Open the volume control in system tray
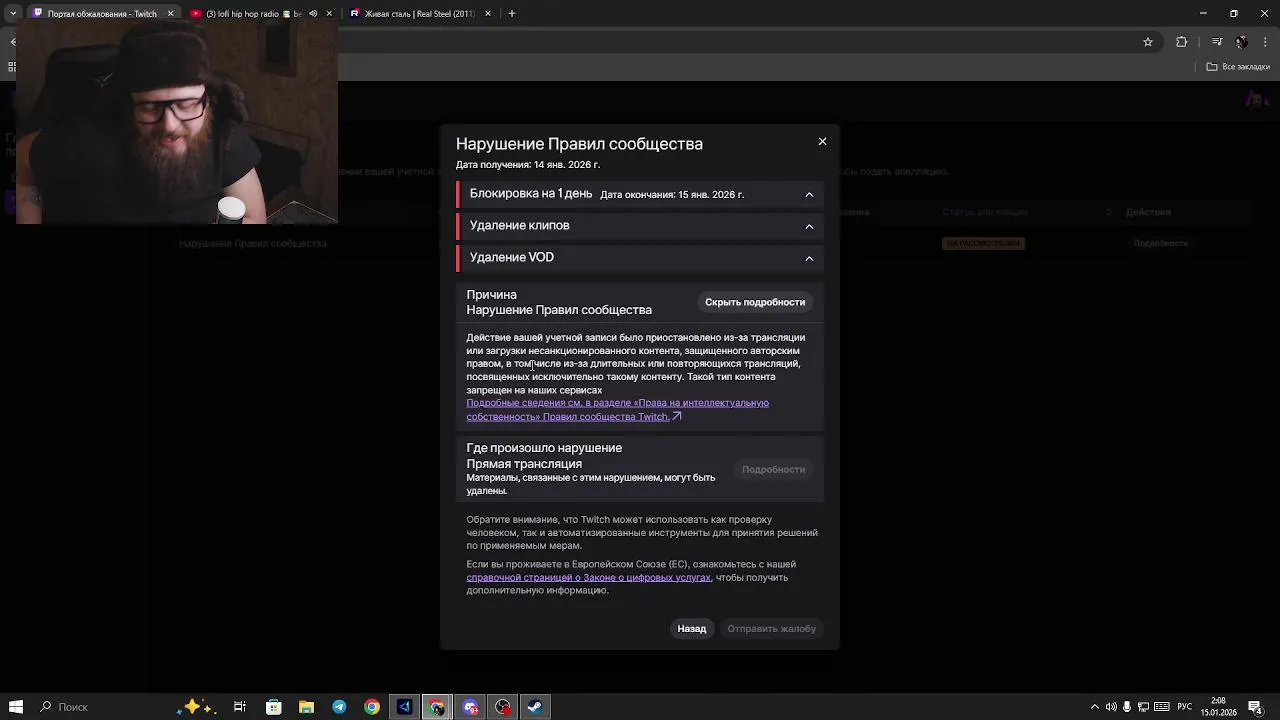Image resolution: width=1280 pixels, height=720 pixels. click(x=1111, y=707)
